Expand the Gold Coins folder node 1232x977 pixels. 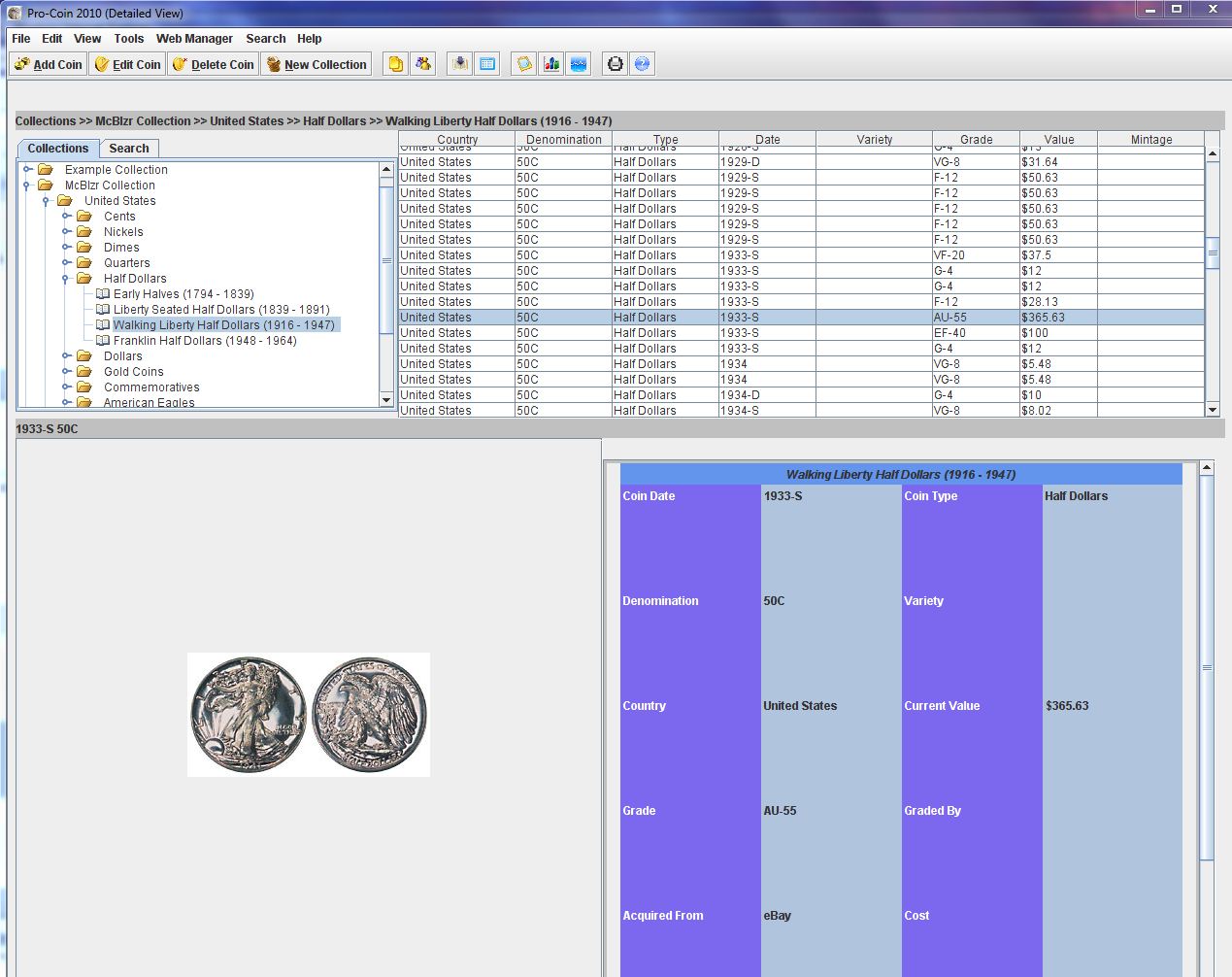67,372
